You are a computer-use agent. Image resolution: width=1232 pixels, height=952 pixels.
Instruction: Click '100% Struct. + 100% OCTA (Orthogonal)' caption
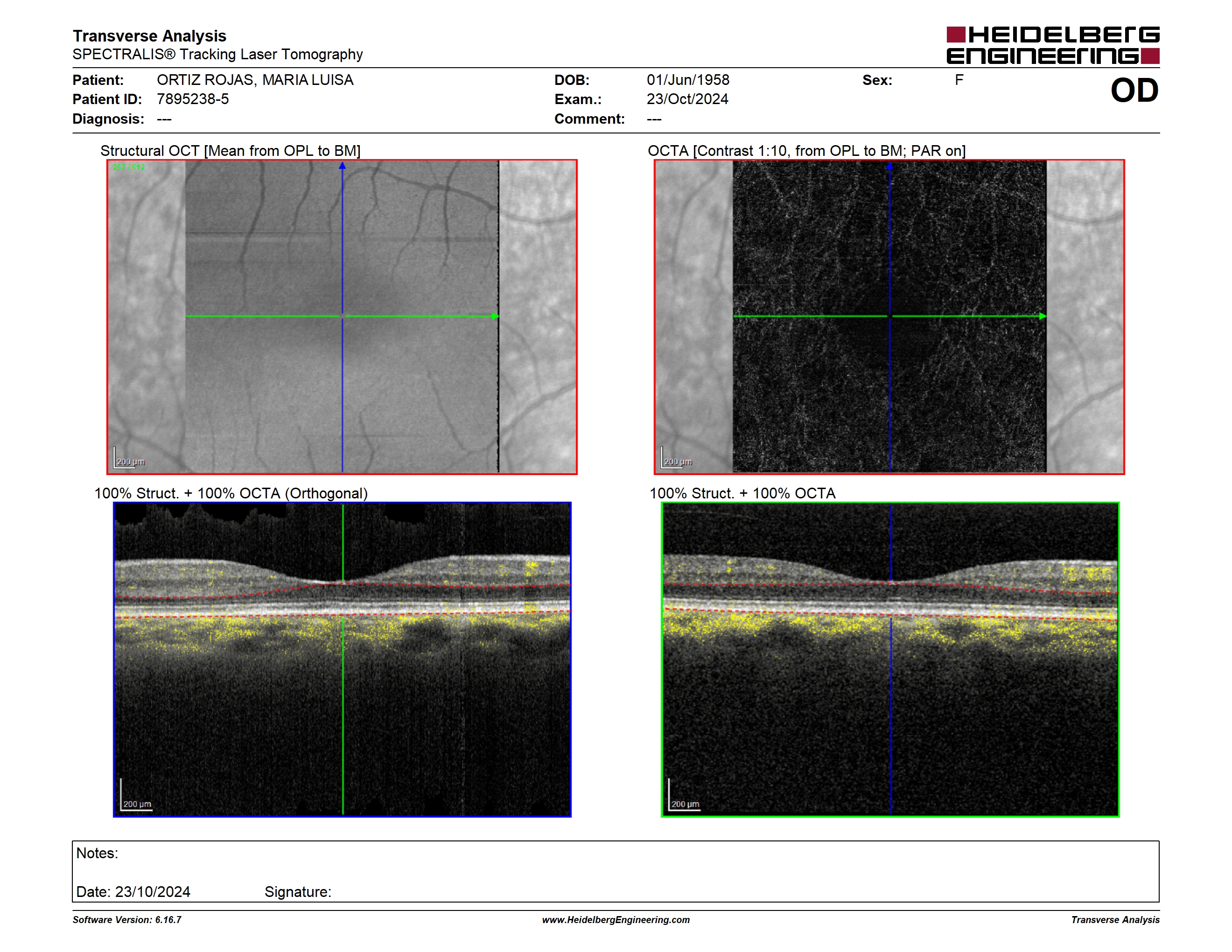(231, 493)
